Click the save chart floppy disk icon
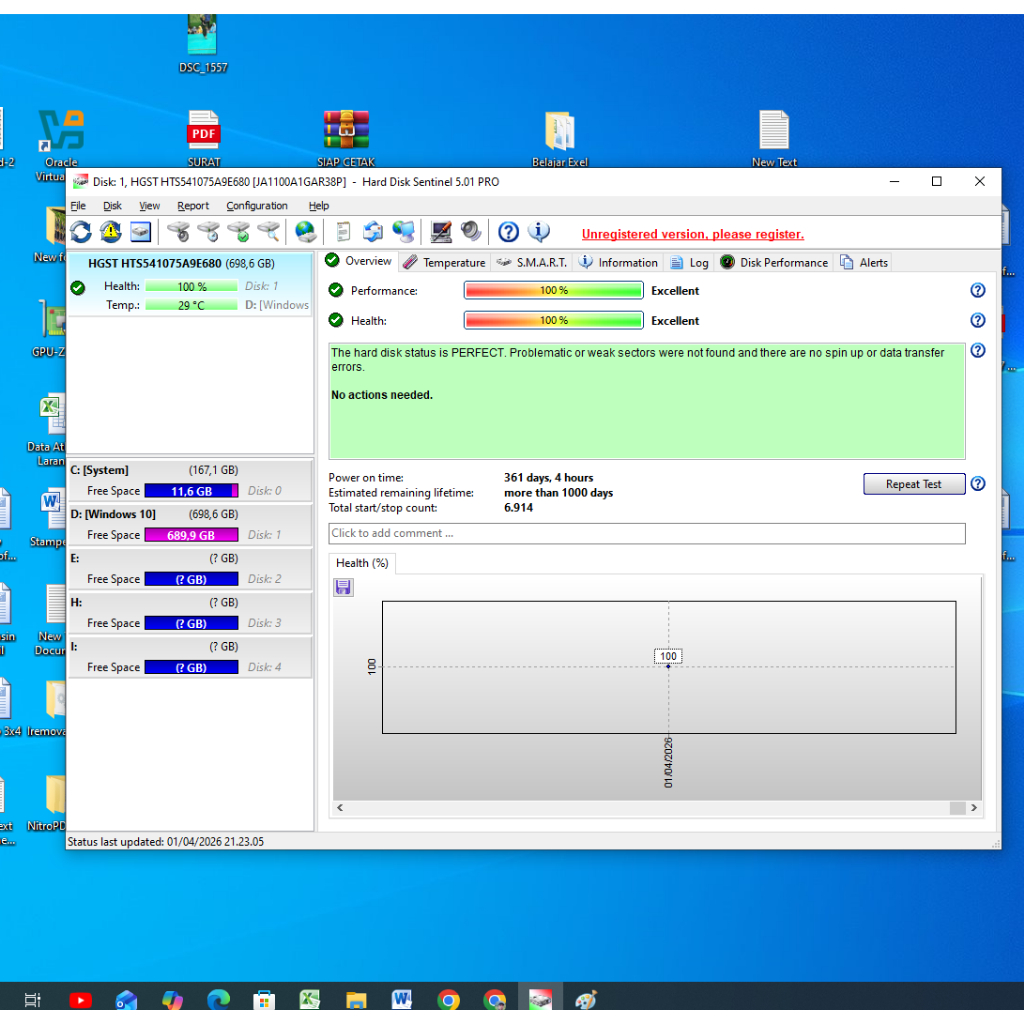Viewport: 1024px width, 1024px height. tap(344, 587)
